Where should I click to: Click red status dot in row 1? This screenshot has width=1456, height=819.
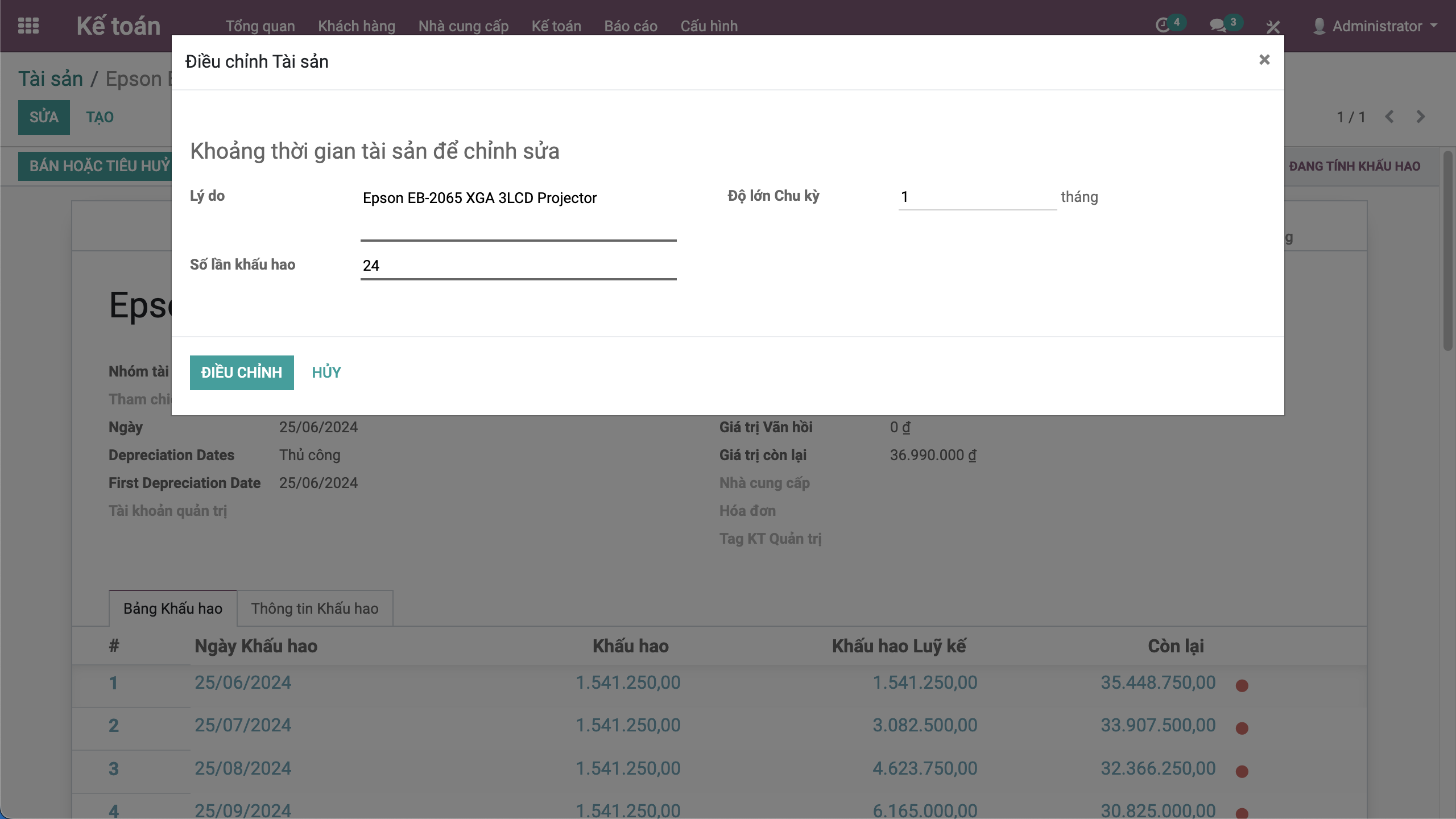(x=1242, y=685)
